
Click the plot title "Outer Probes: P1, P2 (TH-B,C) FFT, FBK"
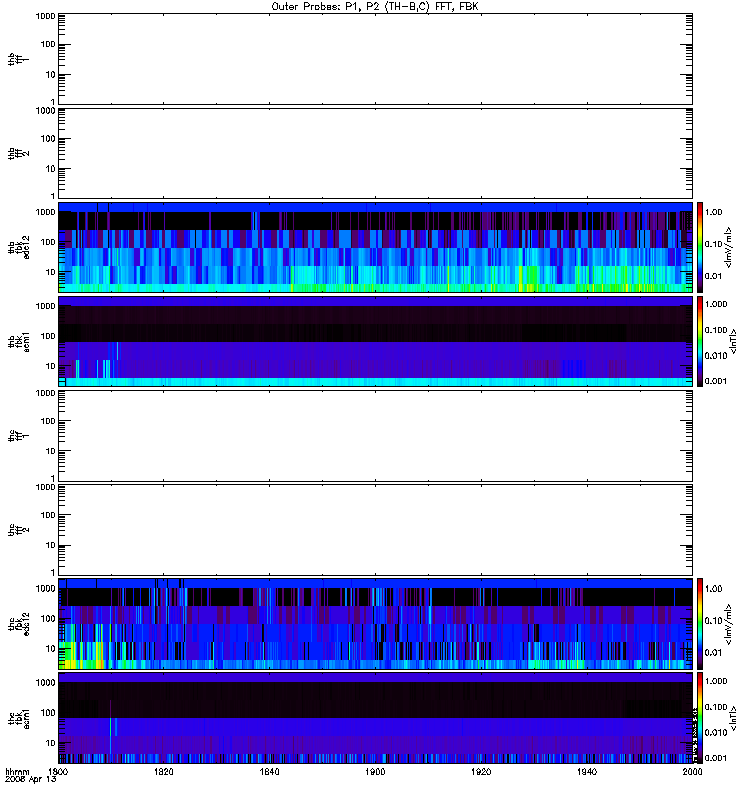[x=375, y=7]
